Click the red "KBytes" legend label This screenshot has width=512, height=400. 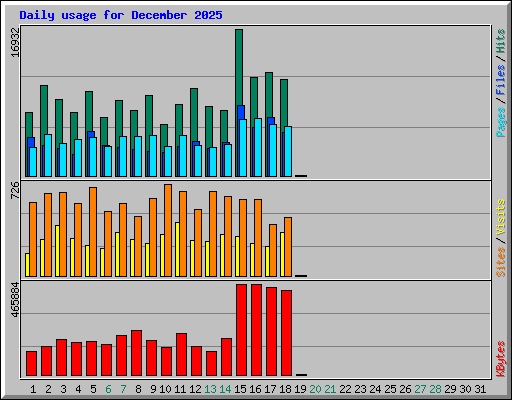(500, 359)
